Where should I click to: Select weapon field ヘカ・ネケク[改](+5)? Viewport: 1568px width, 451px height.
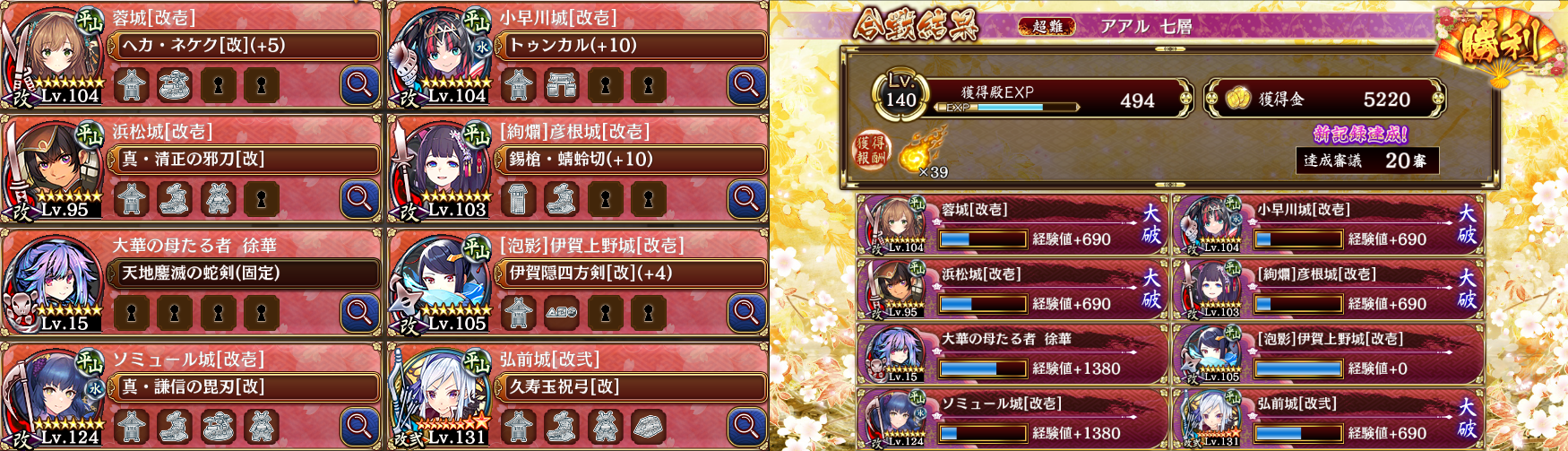(x=245, y=45)
